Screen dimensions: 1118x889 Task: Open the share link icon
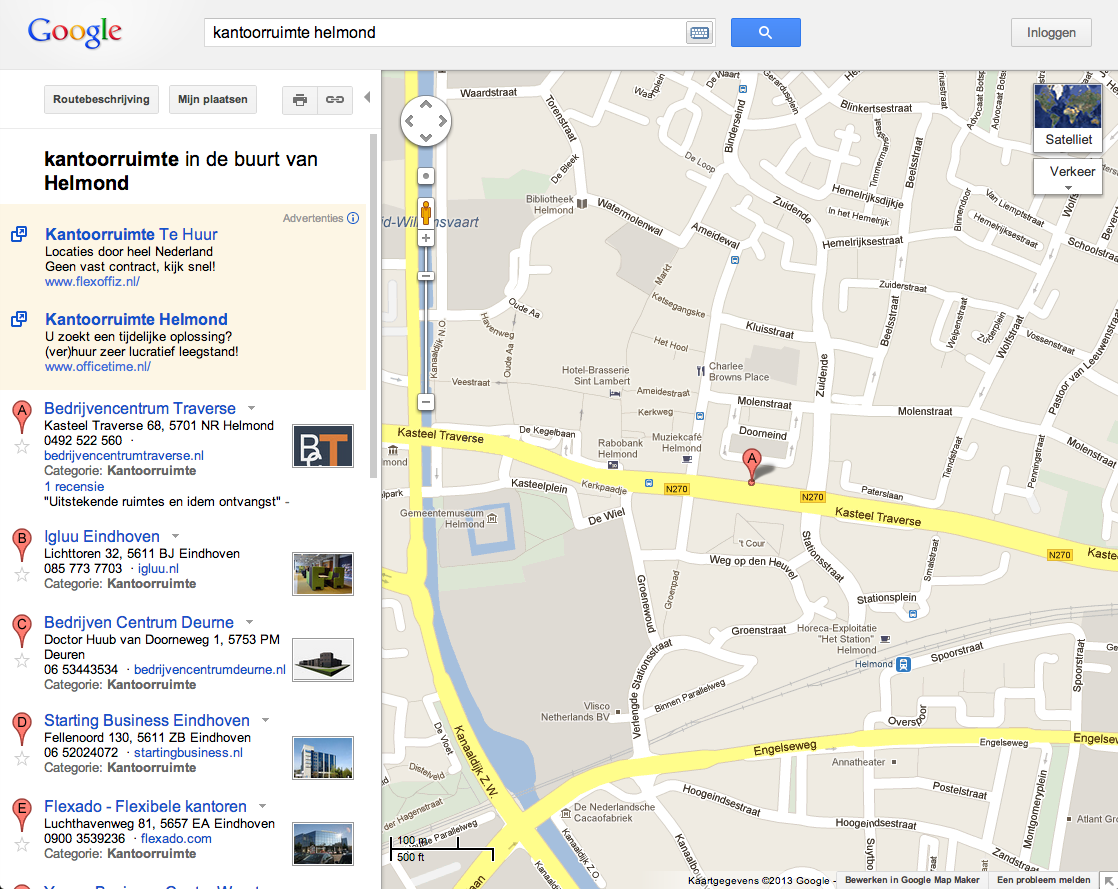click(x=334, y=99)
